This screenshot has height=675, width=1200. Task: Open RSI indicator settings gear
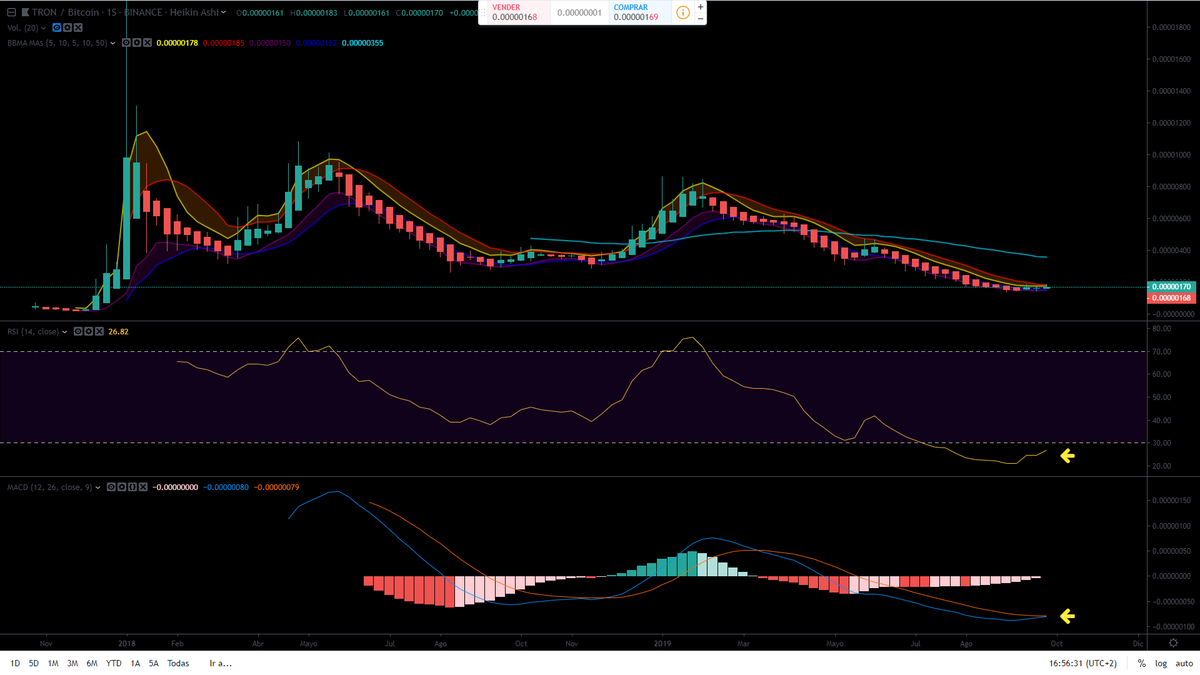(x=89, y=331)
